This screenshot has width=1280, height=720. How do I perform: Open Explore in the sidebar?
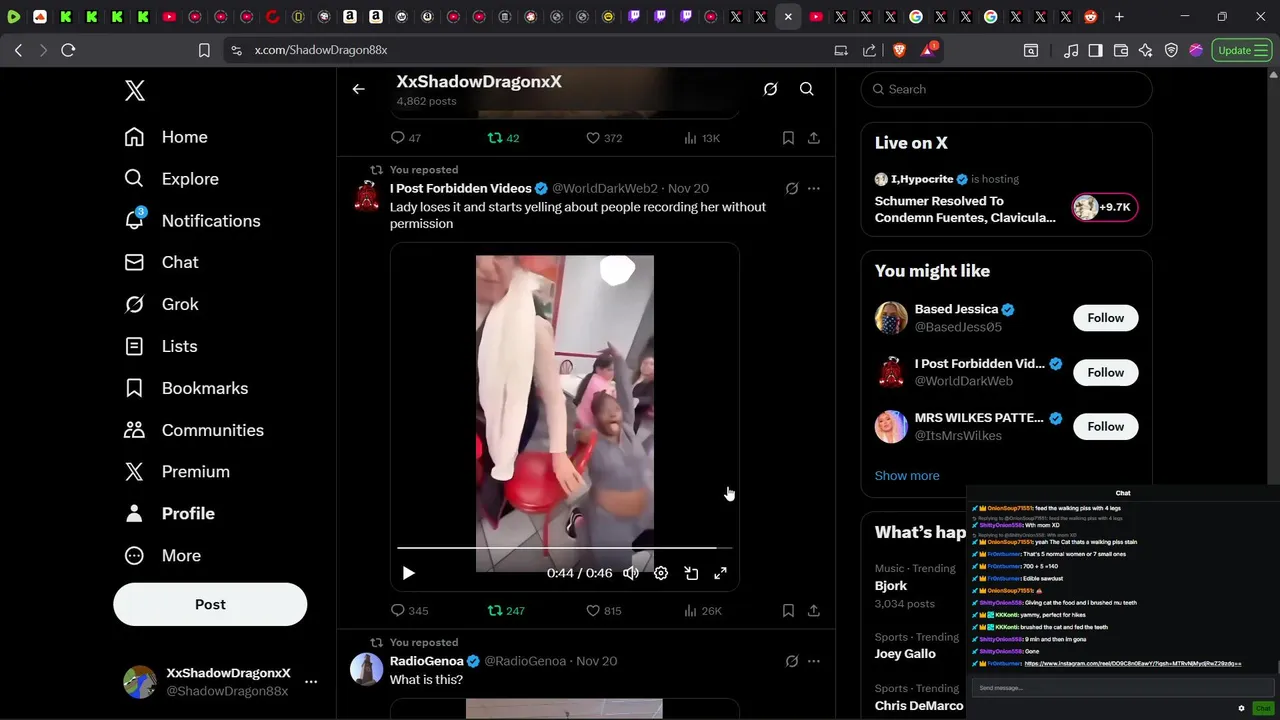(x=171, y=179)
